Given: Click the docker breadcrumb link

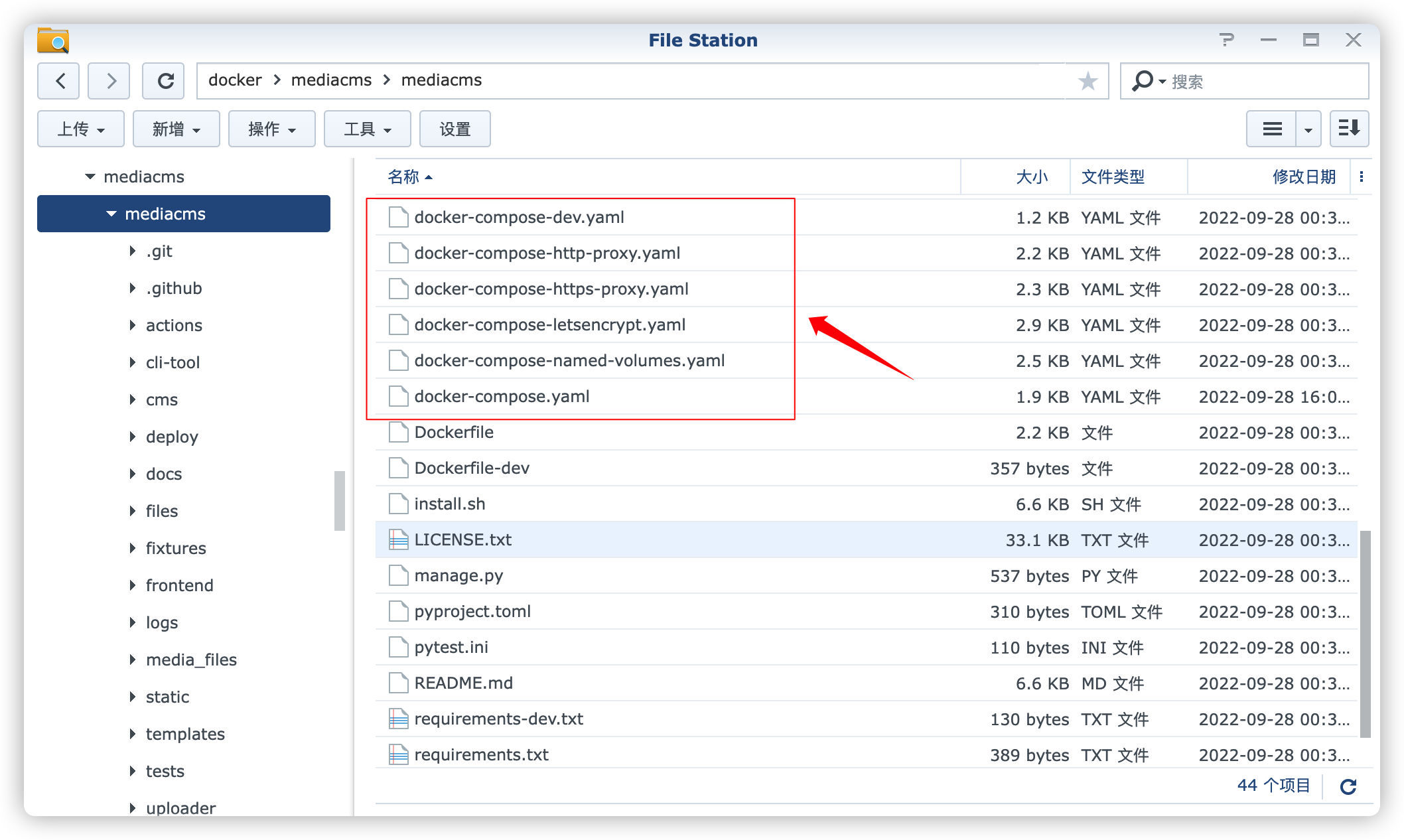Looking at the screenshot, I should pyautogui.click(x=235, y=80).
